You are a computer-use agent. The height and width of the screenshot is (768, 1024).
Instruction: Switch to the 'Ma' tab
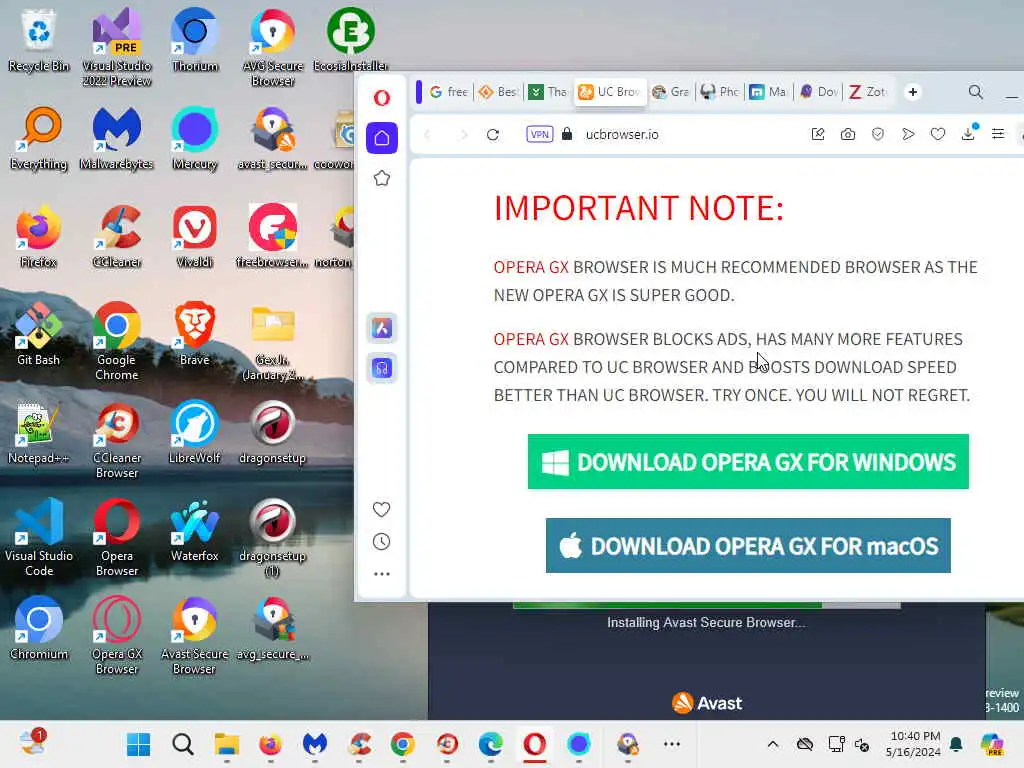pos(768,92)
